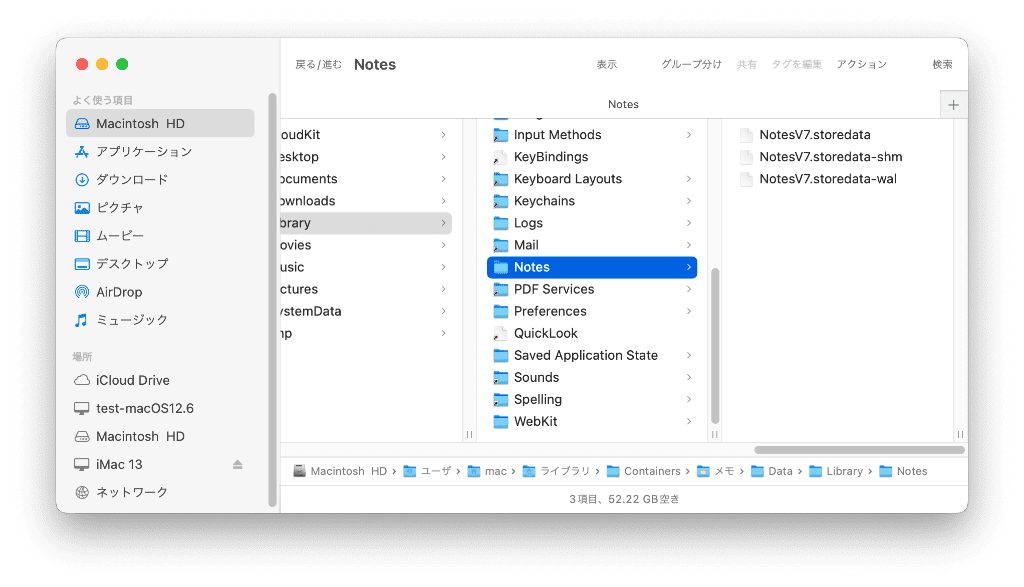Open the グループ分け grouping toolbar item
The image size is (1024, 587).
tap(691, 64)
